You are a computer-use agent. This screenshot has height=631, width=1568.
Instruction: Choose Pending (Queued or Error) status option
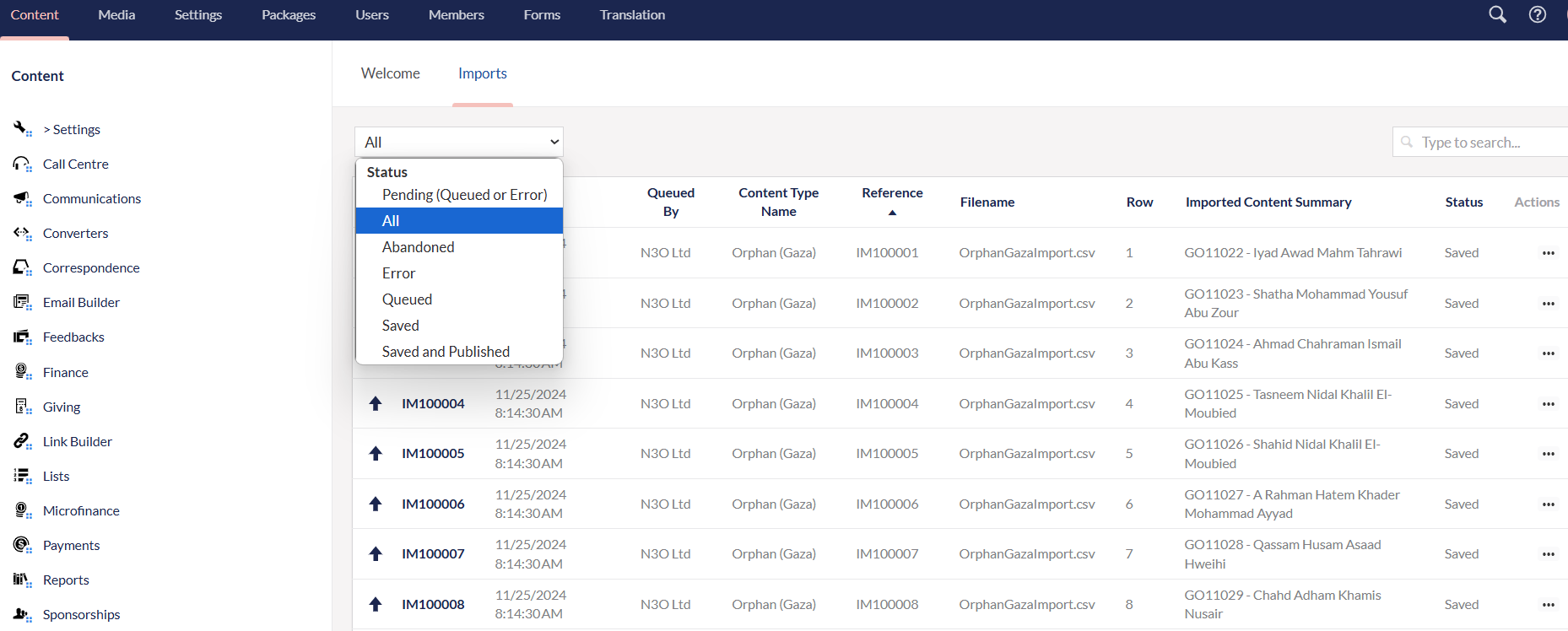click(459, 195)
